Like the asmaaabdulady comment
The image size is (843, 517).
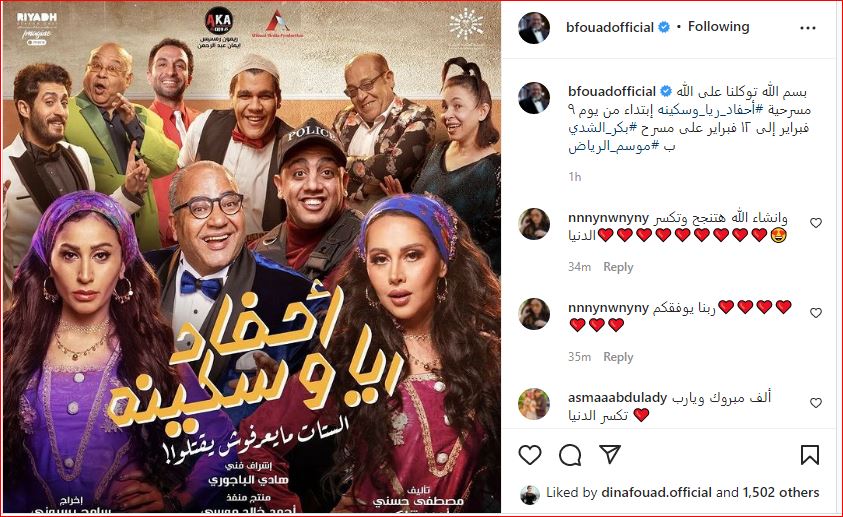(816, 403)
